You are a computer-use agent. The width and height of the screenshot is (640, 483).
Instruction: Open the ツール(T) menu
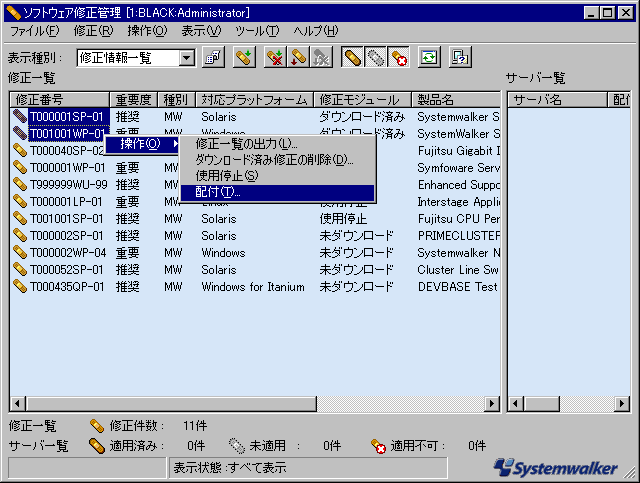click(257, 31)
